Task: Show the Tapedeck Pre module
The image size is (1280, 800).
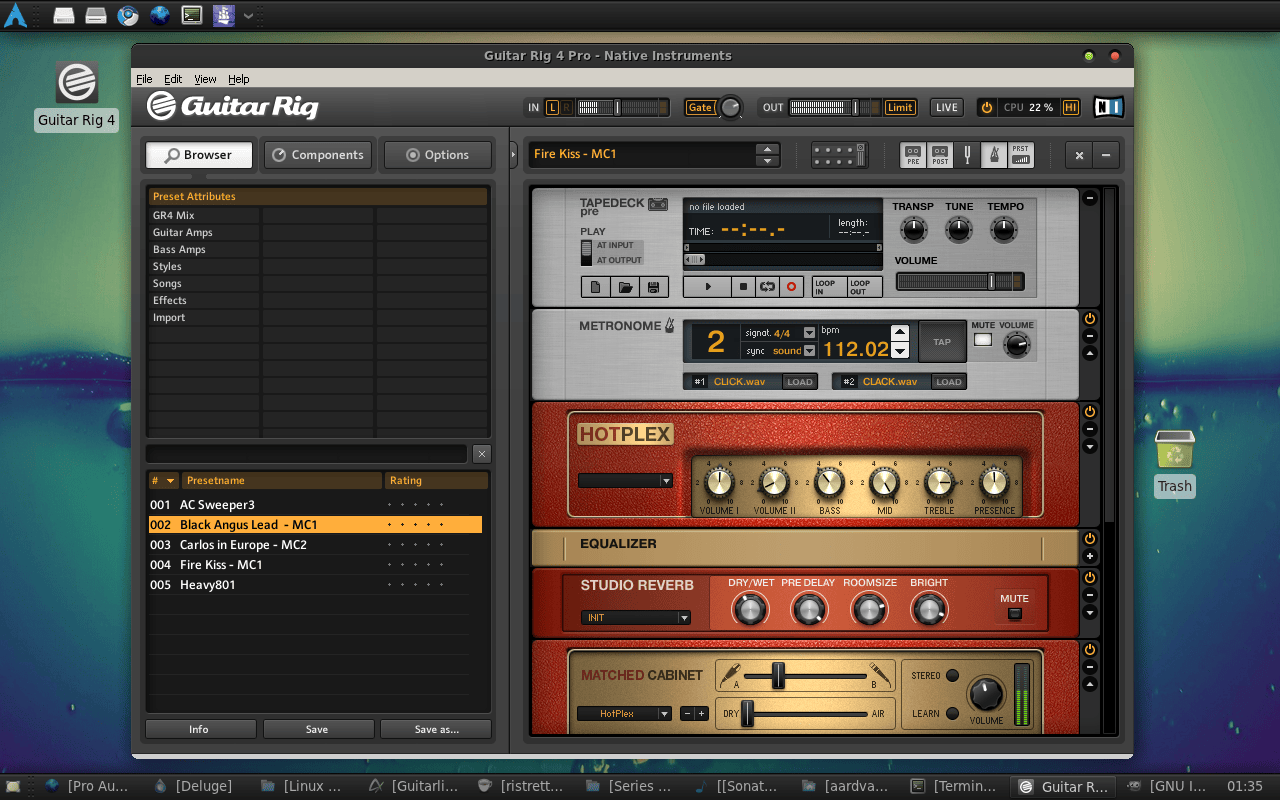Action: pyautogui.click(x=913, y=155)
